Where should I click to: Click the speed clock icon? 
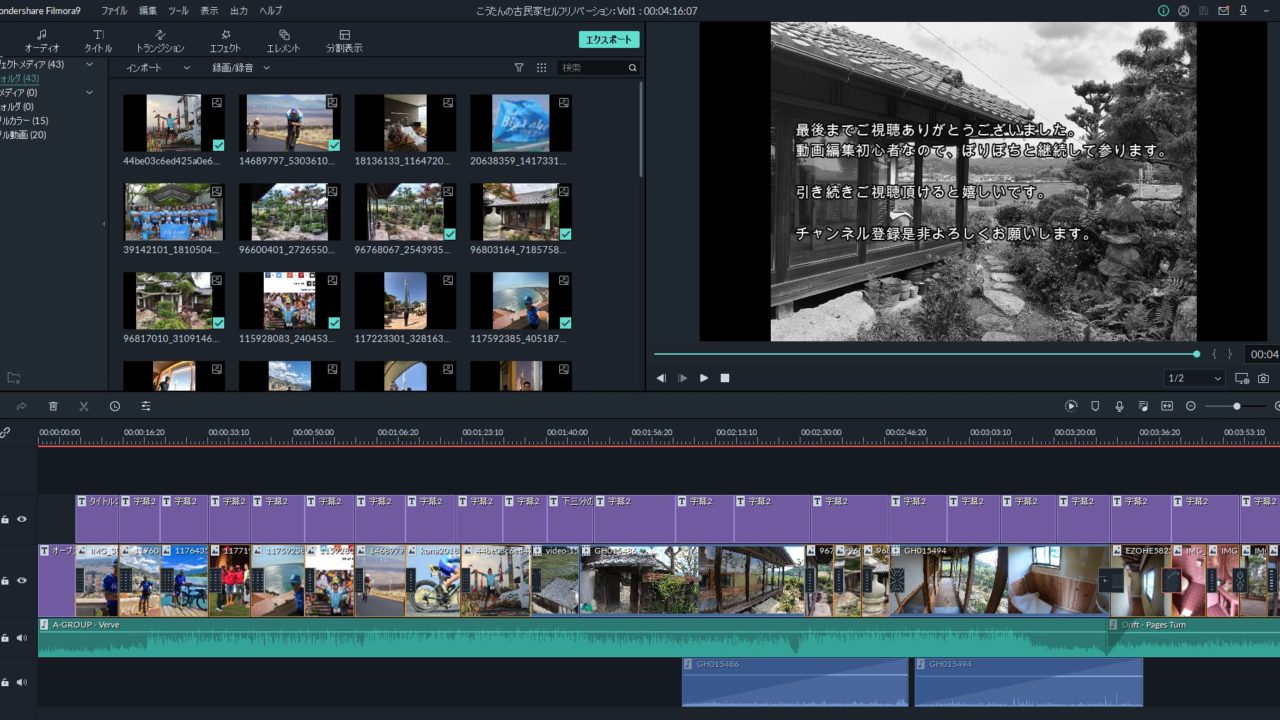click(x=115, y=406)
